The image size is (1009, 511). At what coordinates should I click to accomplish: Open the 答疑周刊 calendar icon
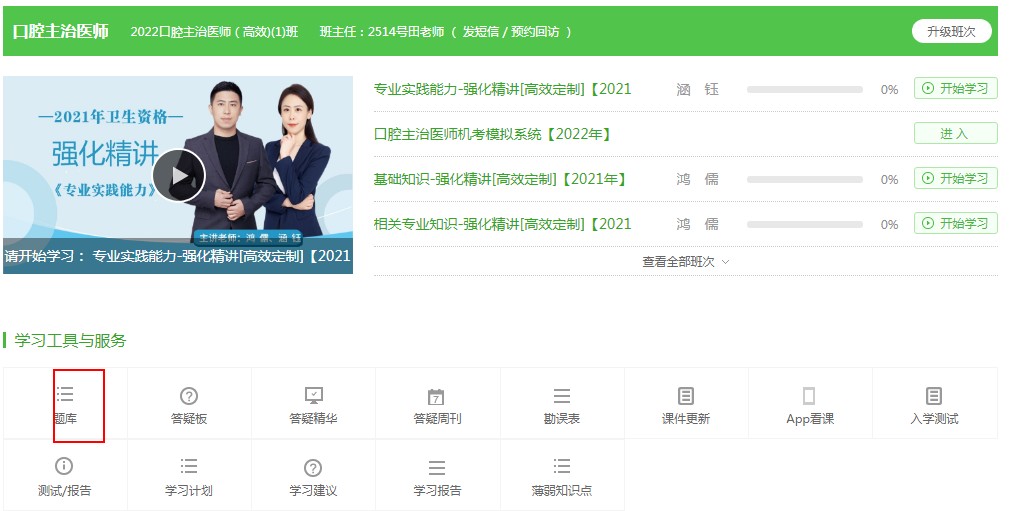[x=437, y=397]
